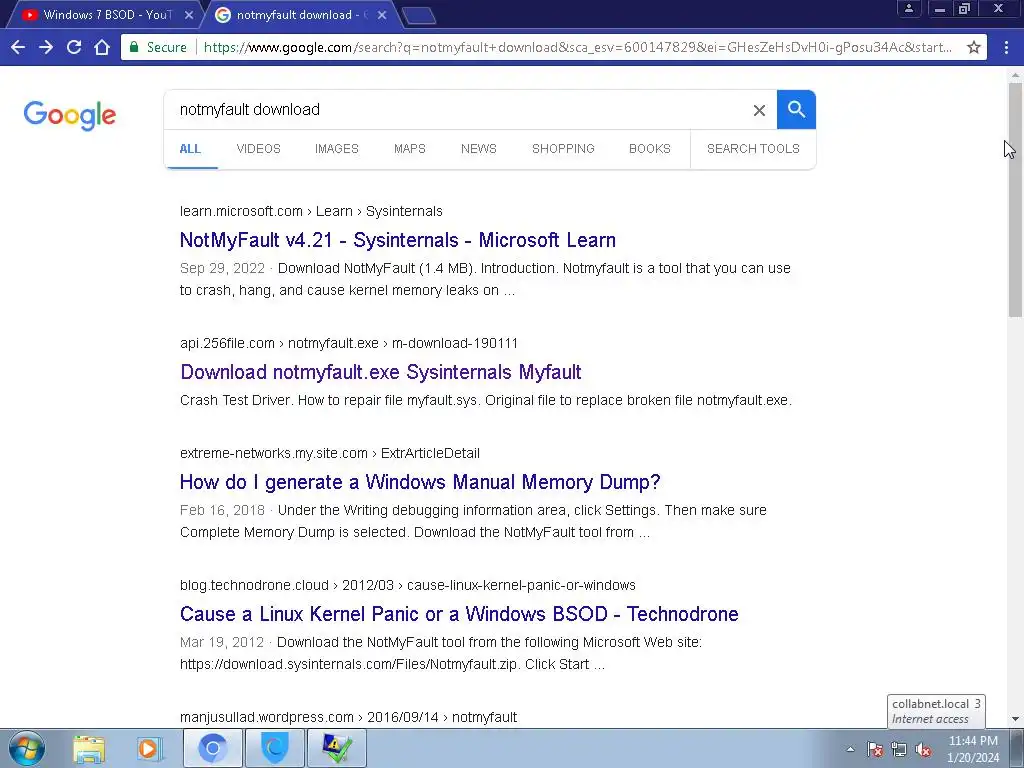Bookmark this page with the star icon
Image resolution: width=1024 pixels, height=768 pixels.
pos(974,47)
